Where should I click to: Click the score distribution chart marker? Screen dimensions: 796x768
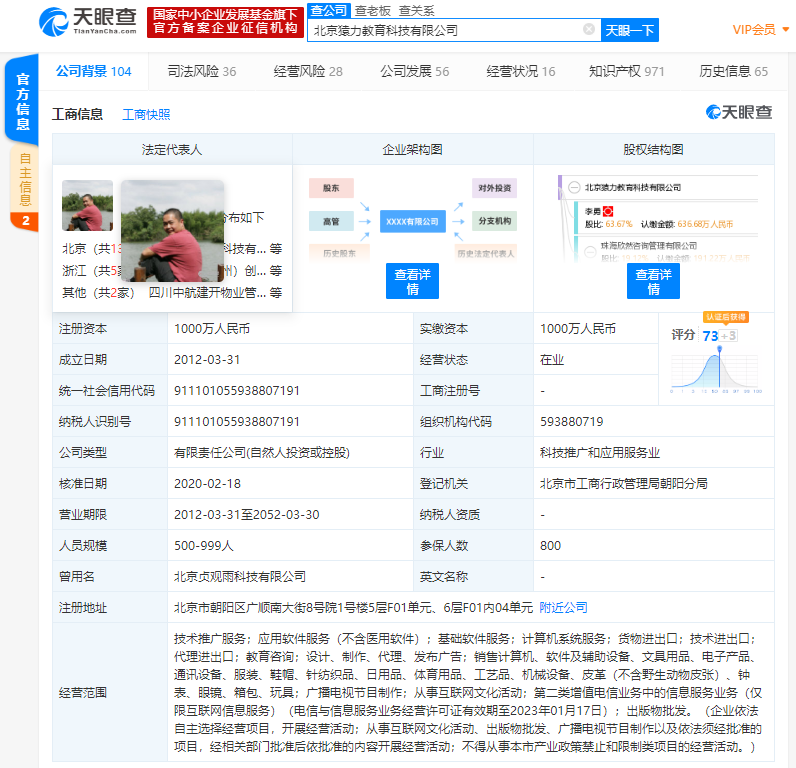point(719,349)
